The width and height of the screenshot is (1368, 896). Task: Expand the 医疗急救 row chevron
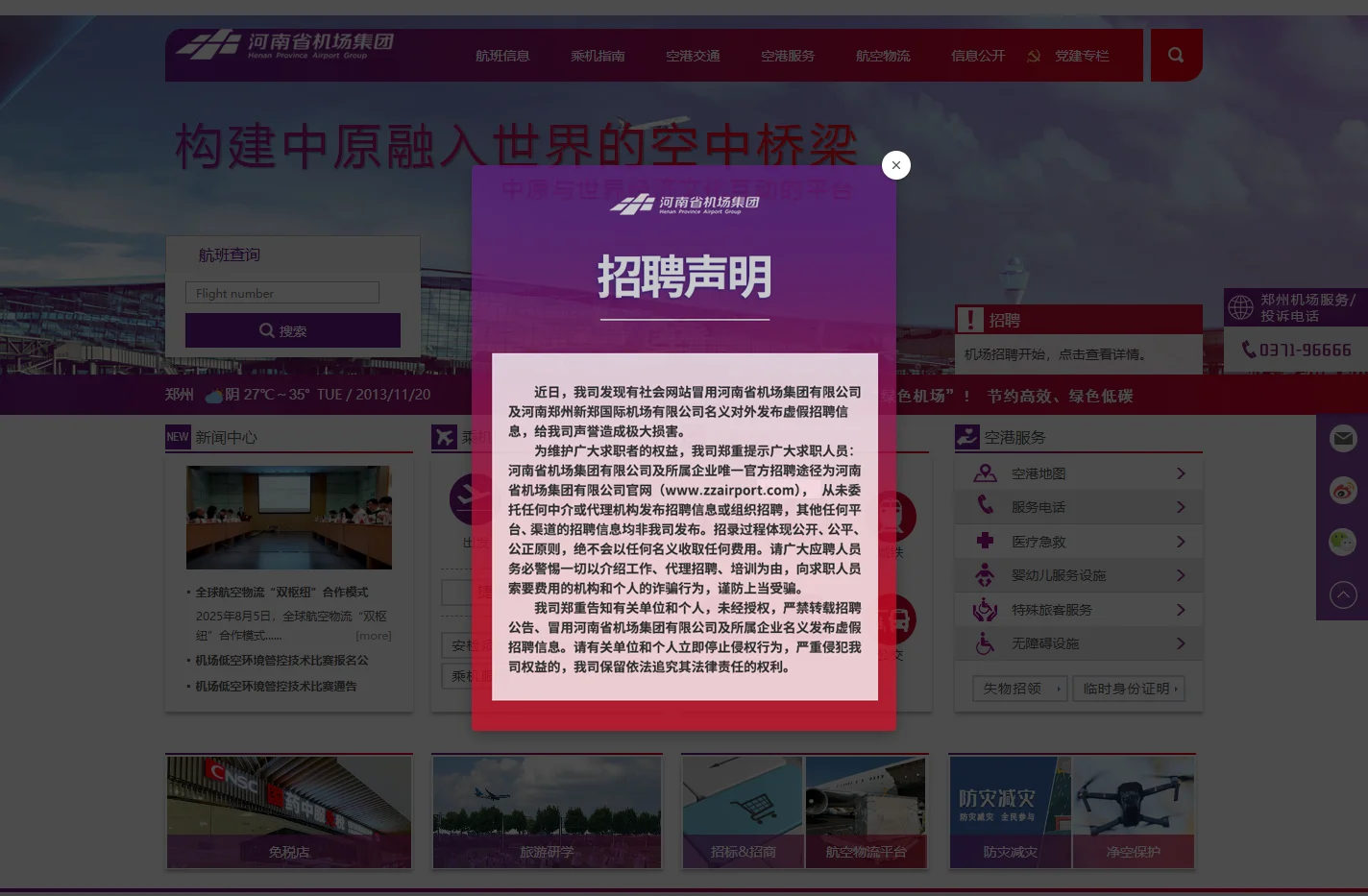[1181, 542]
